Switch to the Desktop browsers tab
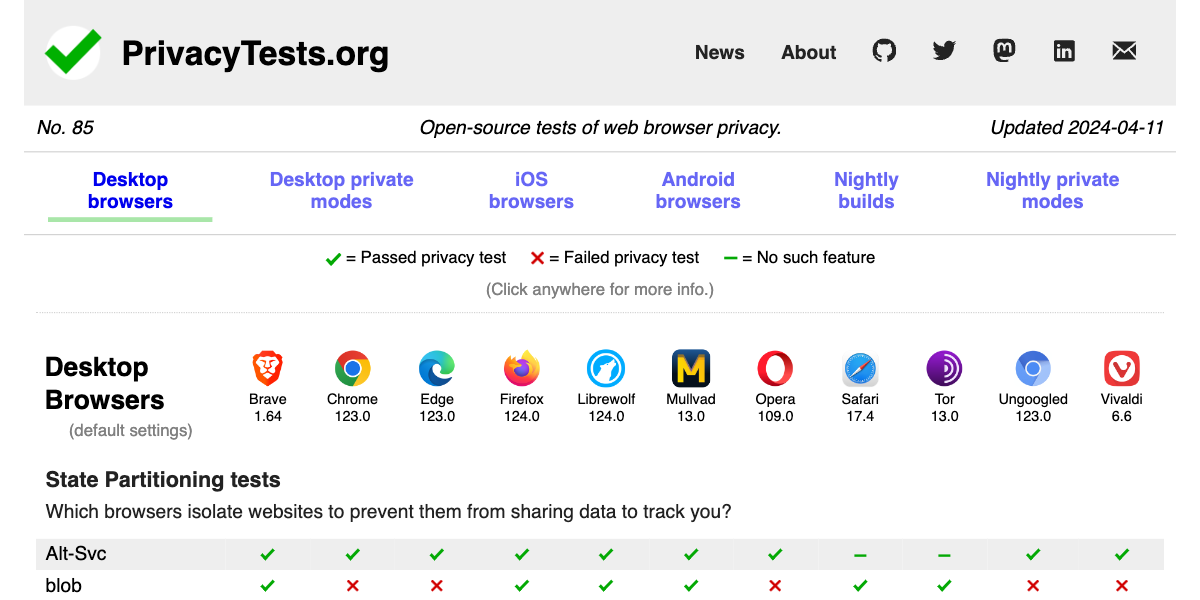1200x600 pixels. tap(130, 191)
